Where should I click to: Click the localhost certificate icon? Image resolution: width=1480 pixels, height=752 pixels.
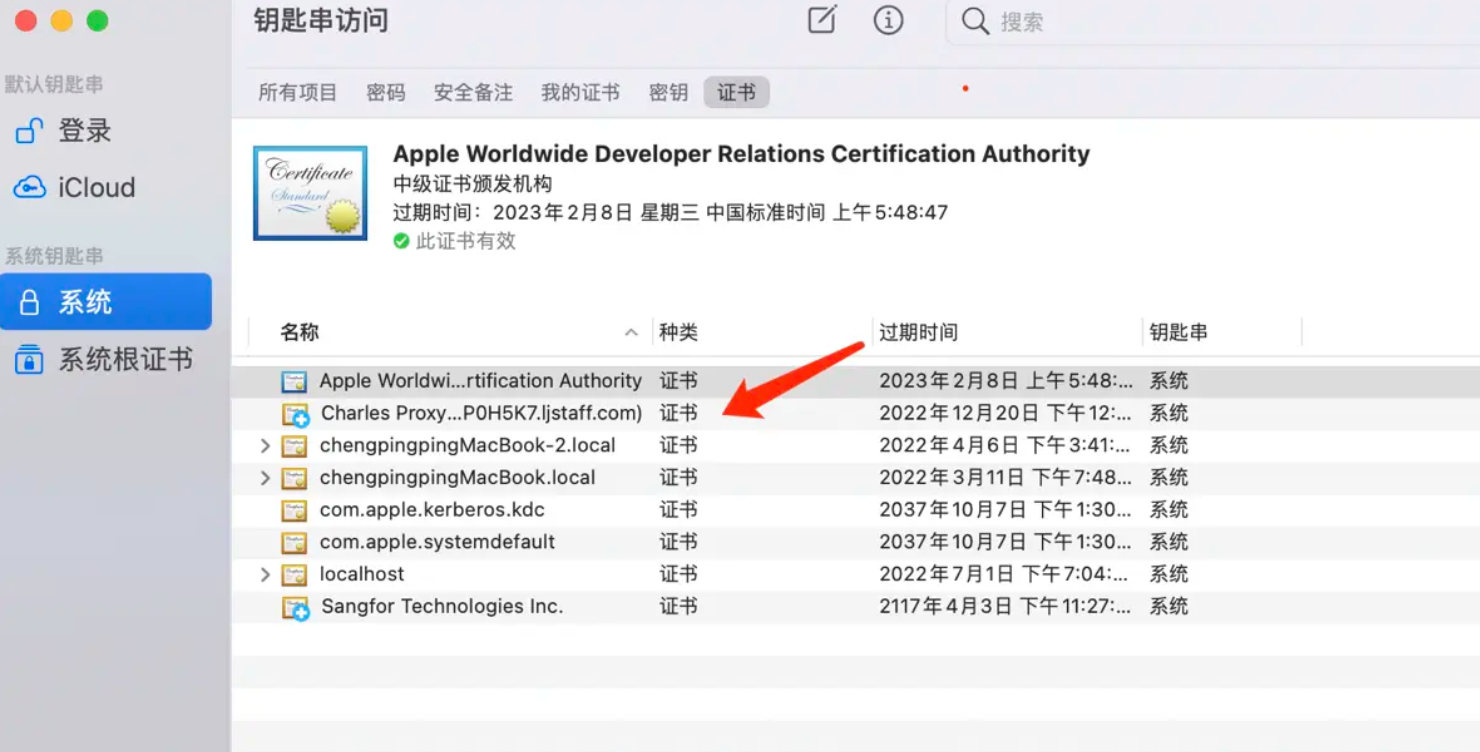[294, 574]
